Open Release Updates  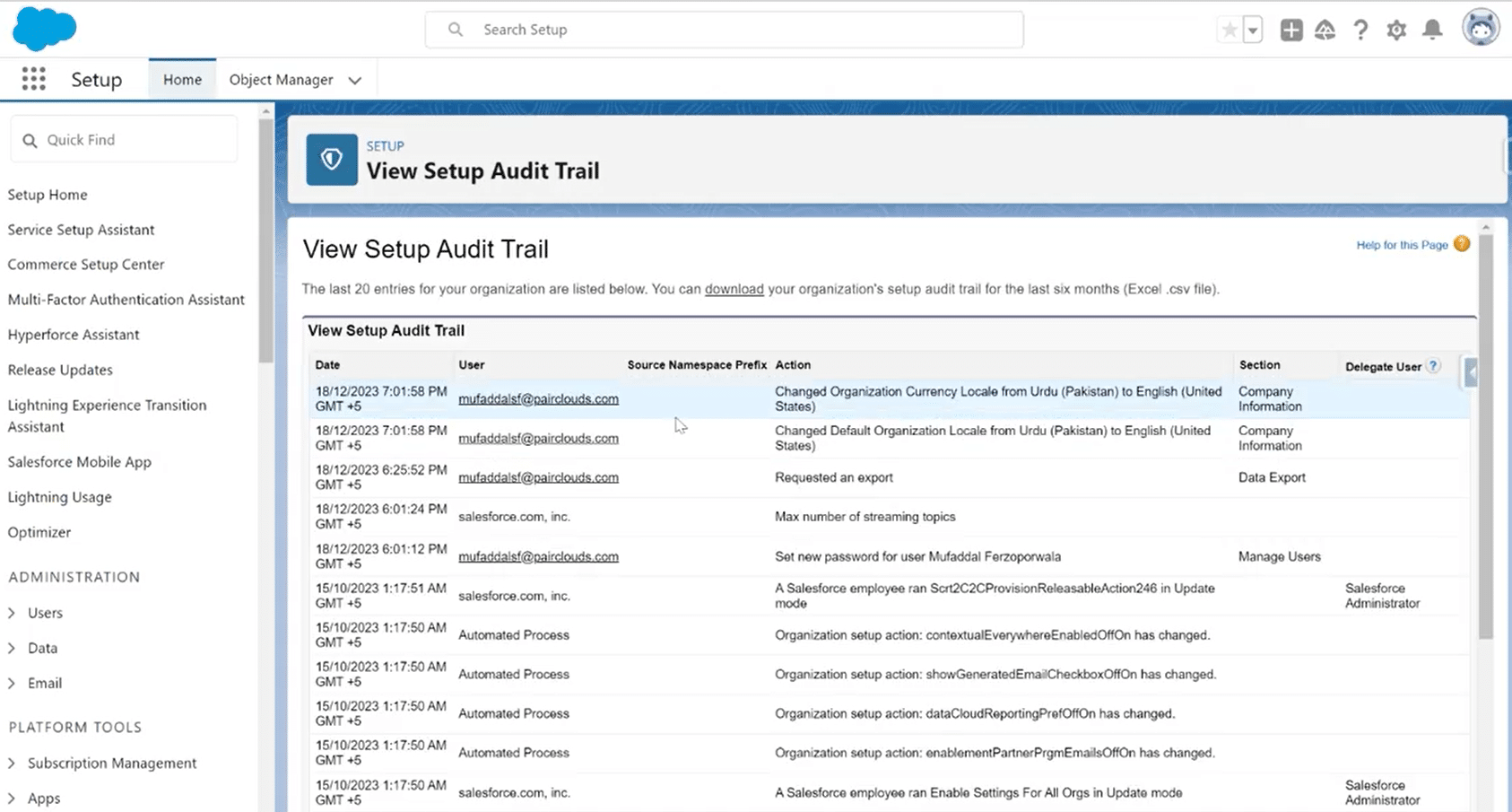(60, 370)
